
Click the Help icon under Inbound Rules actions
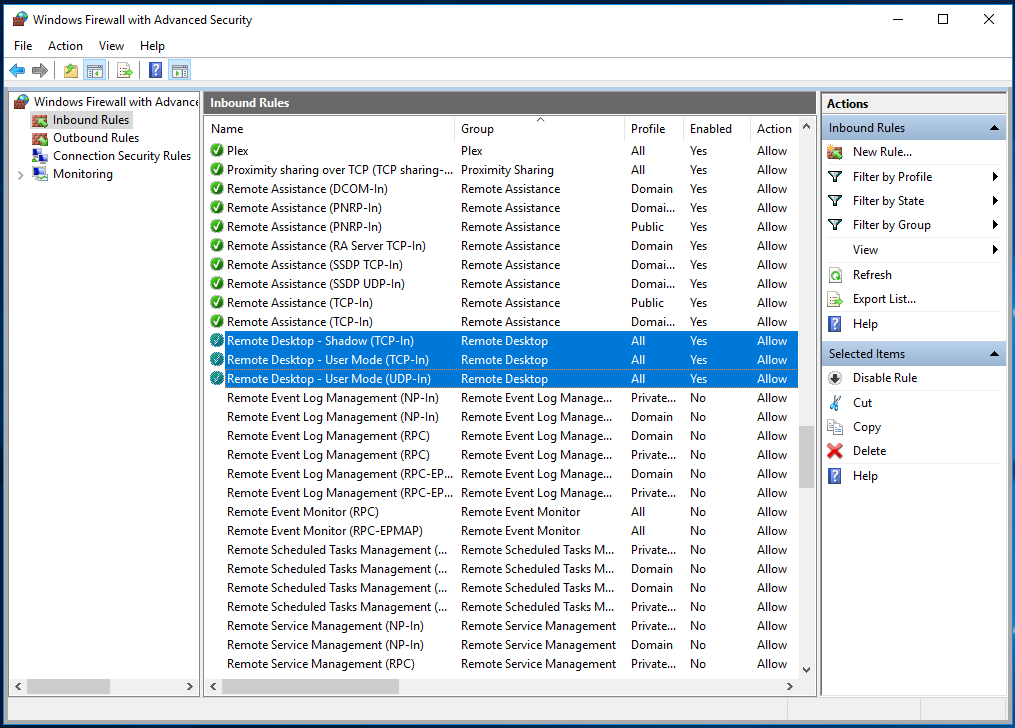click(x=835, y=324)
